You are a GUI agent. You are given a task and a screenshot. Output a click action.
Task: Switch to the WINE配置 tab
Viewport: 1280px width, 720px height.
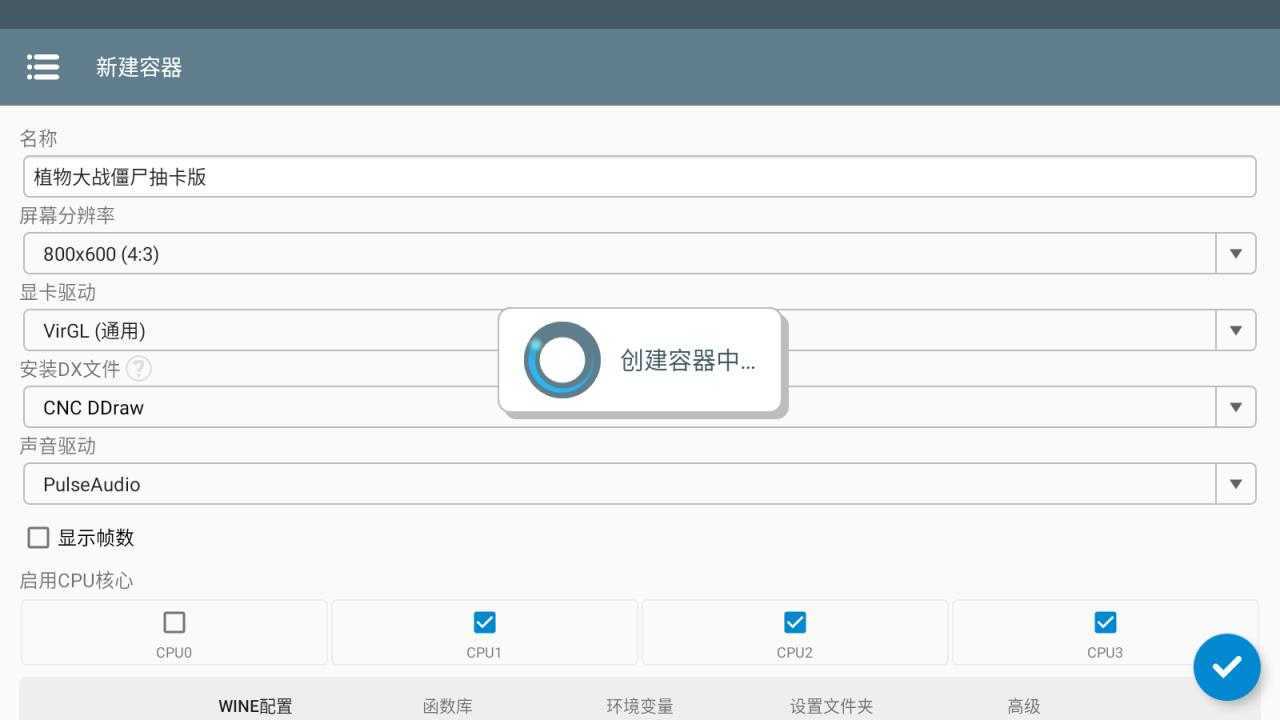click(x=255, y=706)
